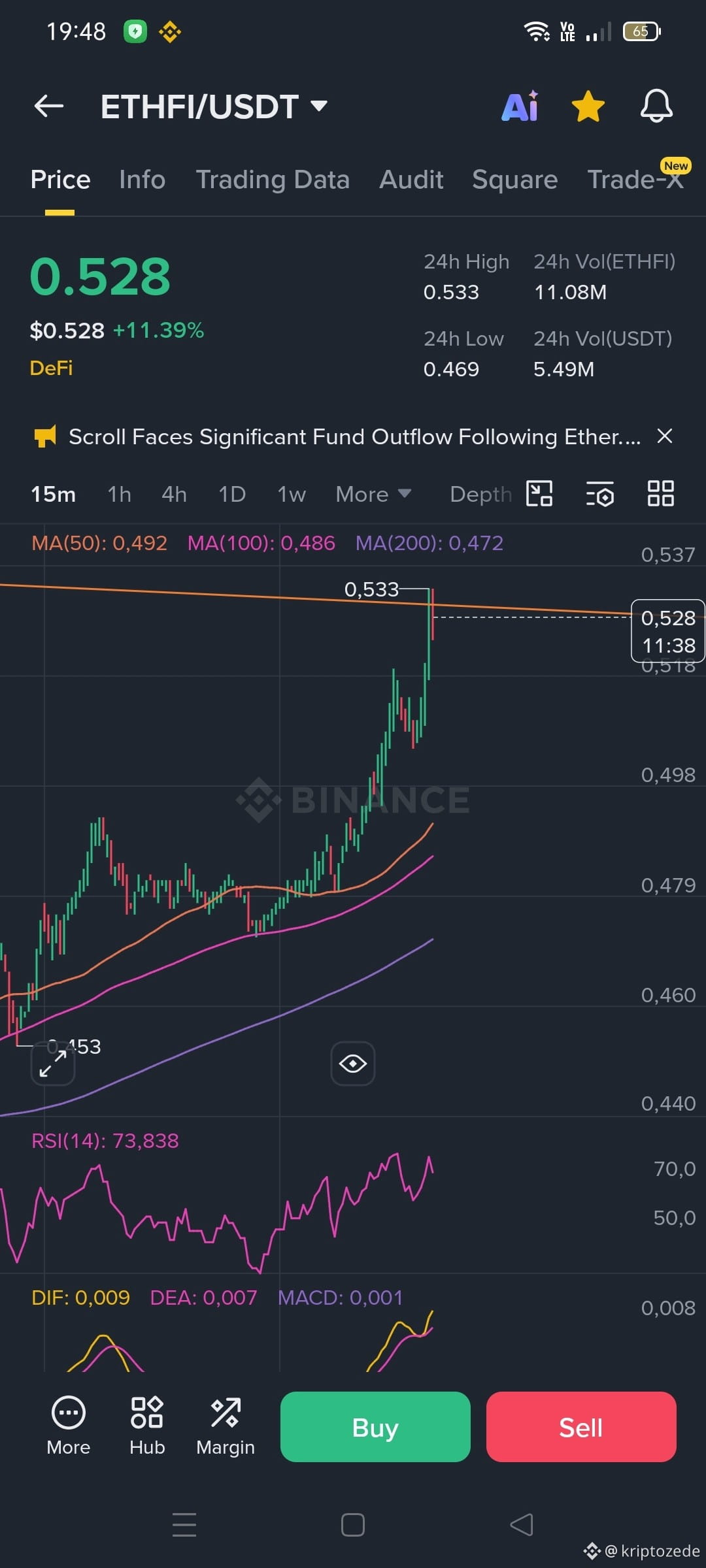This screenshot has width=706, height=1568.
Task: Select the 4h chart interval
Action: [174, 494]
